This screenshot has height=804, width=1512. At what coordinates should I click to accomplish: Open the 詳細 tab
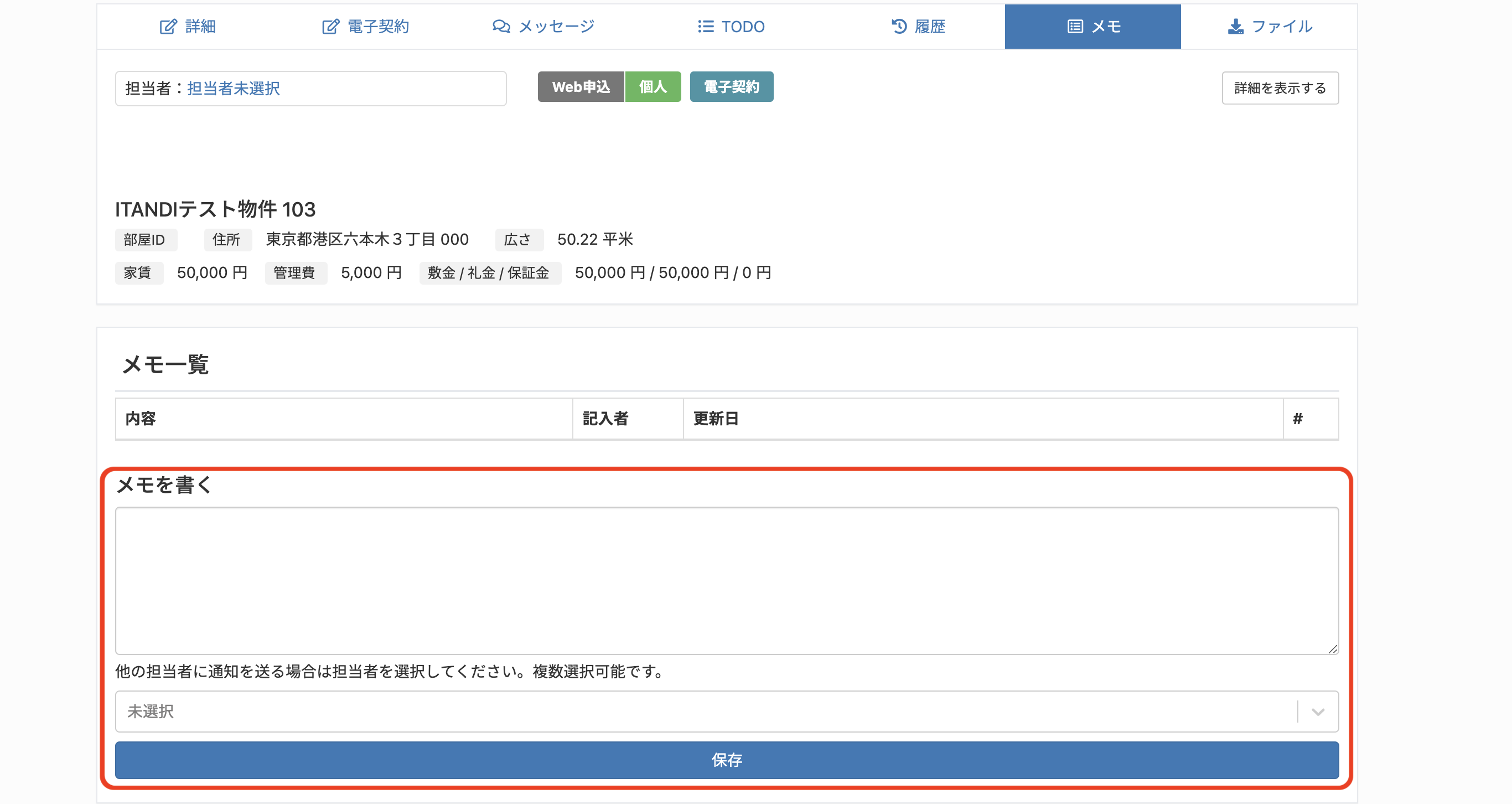(x=188, y=27)
